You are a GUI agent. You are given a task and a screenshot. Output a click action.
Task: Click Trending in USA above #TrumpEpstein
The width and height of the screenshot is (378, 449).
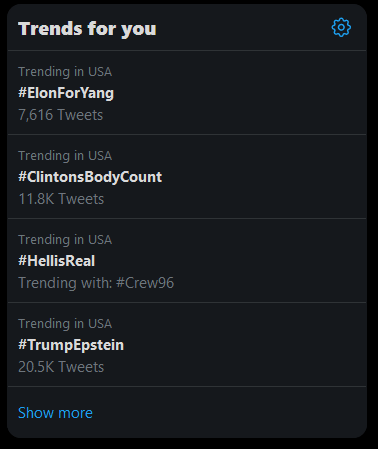(x=65, y=324)
